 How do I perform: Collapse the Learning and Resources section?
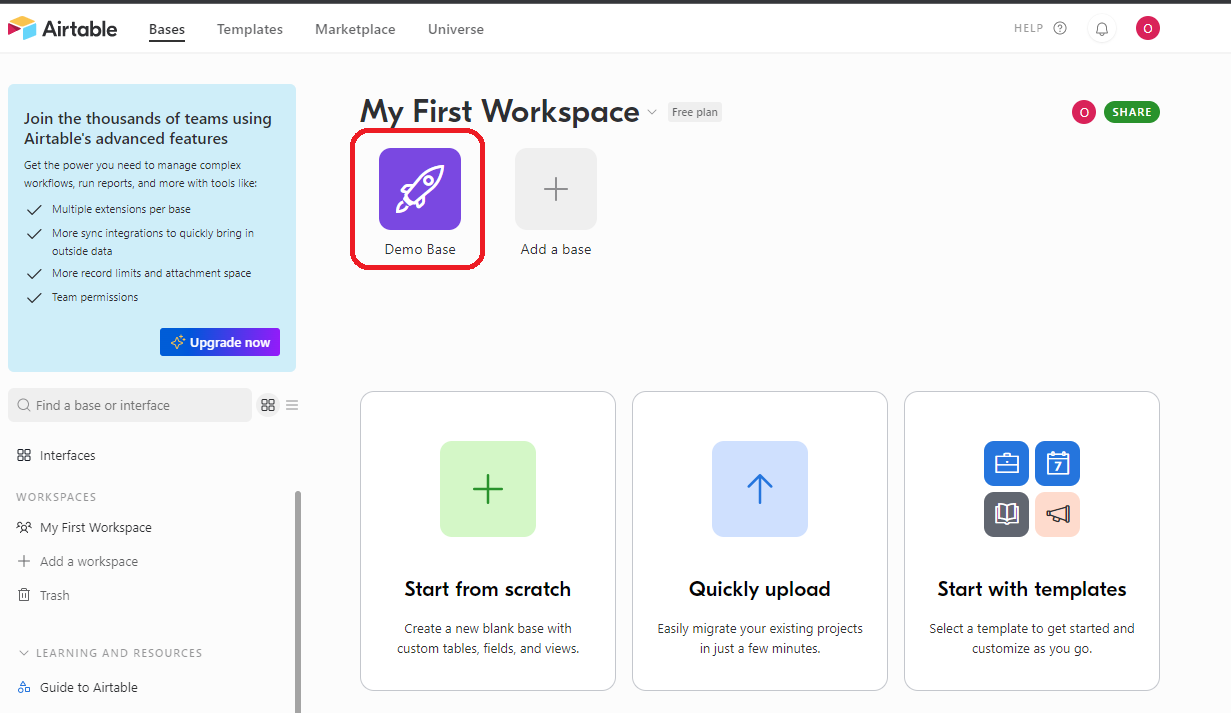24,653
